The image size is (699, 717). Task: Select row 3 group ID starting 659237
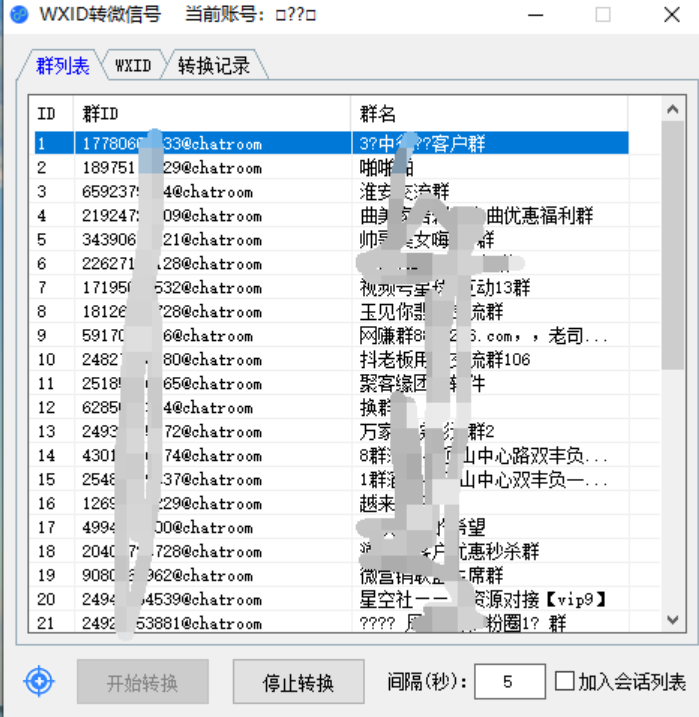pyautogui.click(x=331, y=191)
